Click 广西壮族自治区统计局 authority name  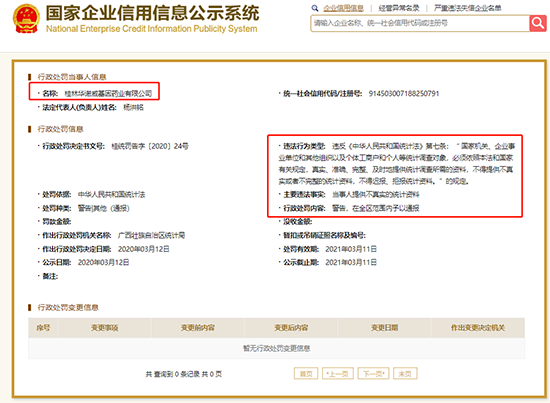[151, 235]
